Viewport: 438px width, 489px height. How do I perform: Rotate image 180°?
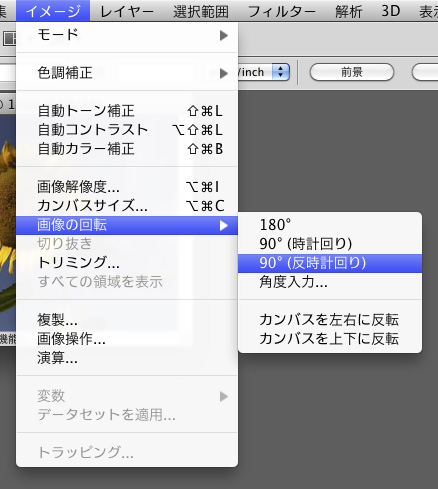click(330, 225)
